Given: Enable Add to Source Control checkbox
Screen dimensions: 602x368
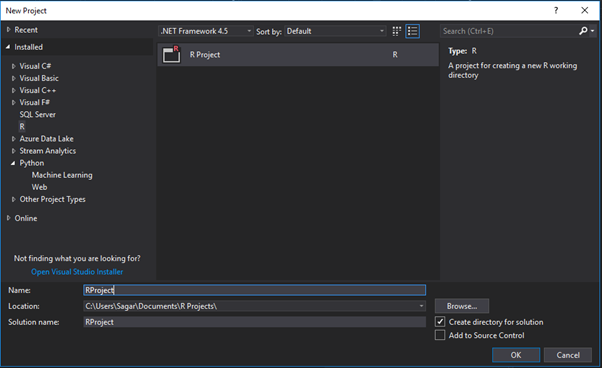Looking at the screenshot, I should coord(440,335).
